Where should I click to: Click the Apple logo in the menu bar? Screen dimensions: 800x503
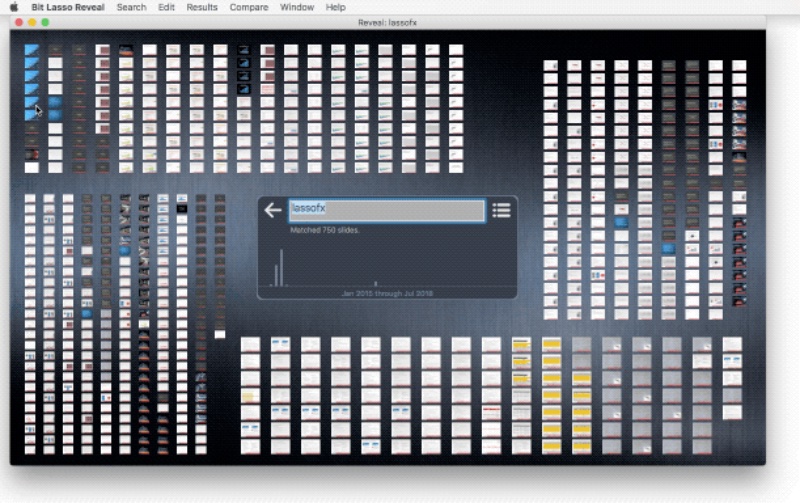[14, 7]
